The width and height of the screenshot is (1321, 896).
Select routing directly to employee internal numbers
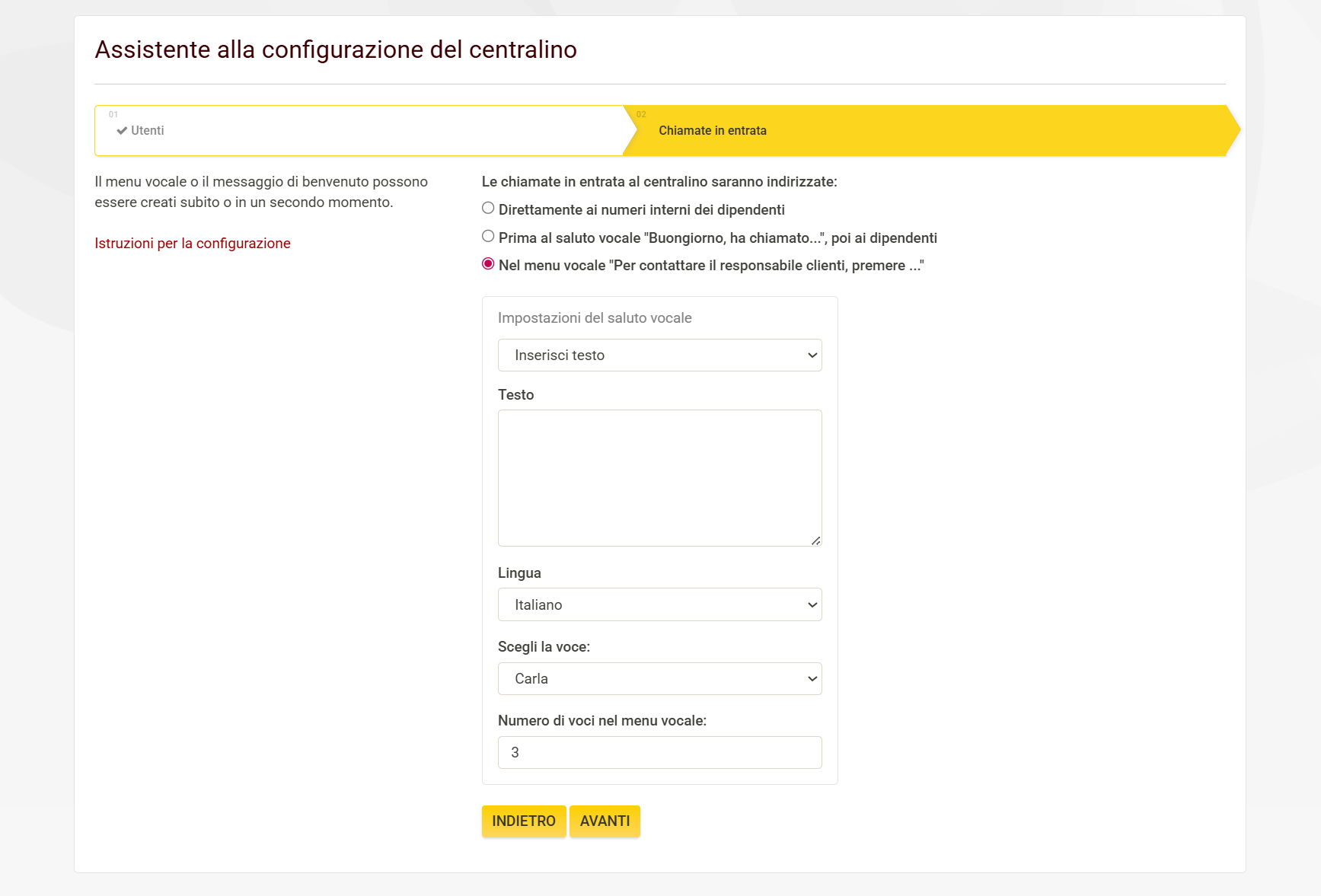coord(487,206)
